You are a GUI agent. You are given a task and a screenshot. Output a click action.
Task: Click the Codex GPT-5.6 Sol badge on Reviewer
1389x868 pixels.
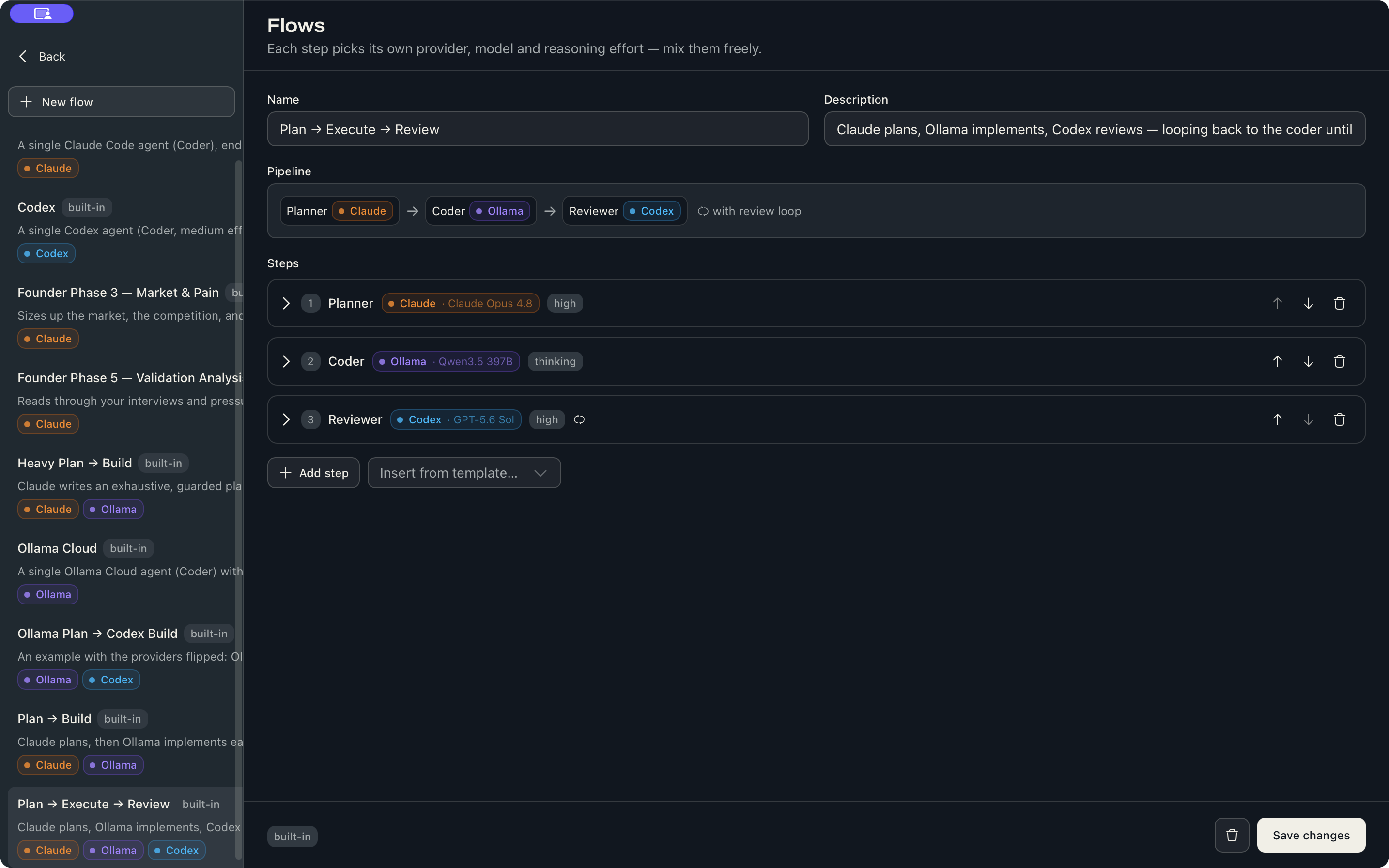pyautogui.click(x=456, y=419)
